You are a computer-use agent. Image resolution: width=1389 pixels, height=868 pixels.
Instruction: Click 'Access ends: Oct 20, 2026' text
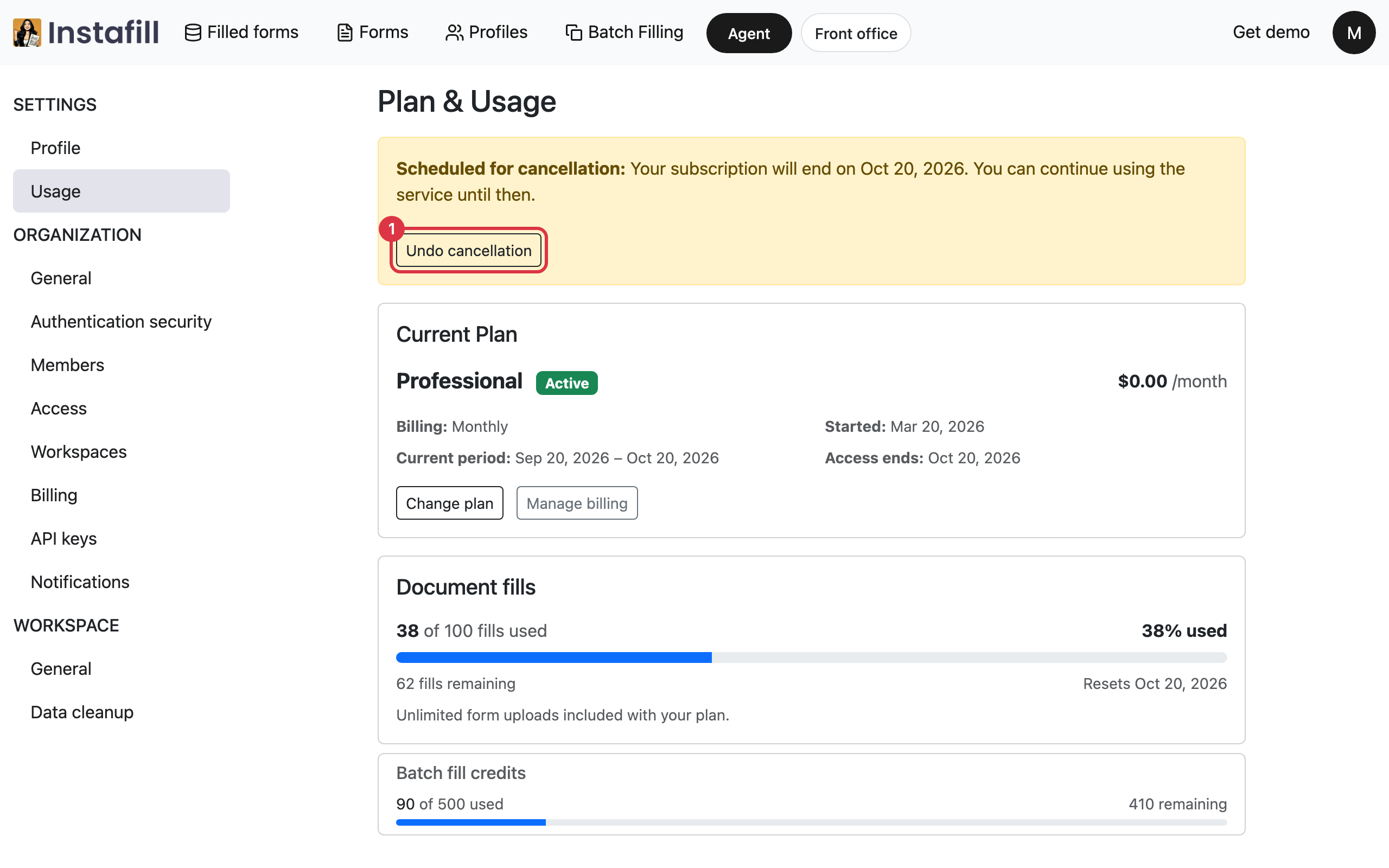point(922,458)
